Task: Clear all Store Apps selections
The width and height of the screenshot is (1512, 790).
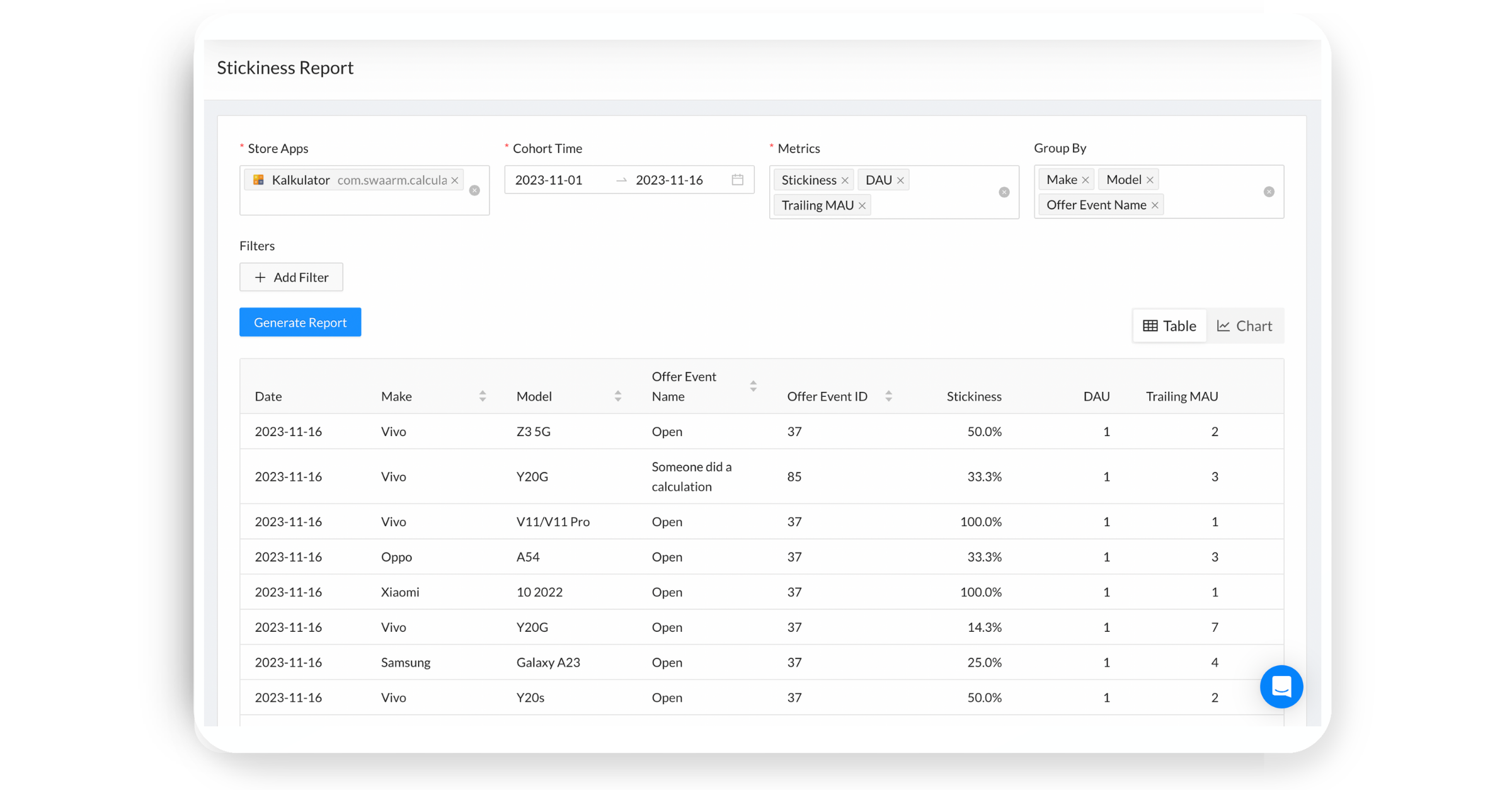Action: pos(475,190)
